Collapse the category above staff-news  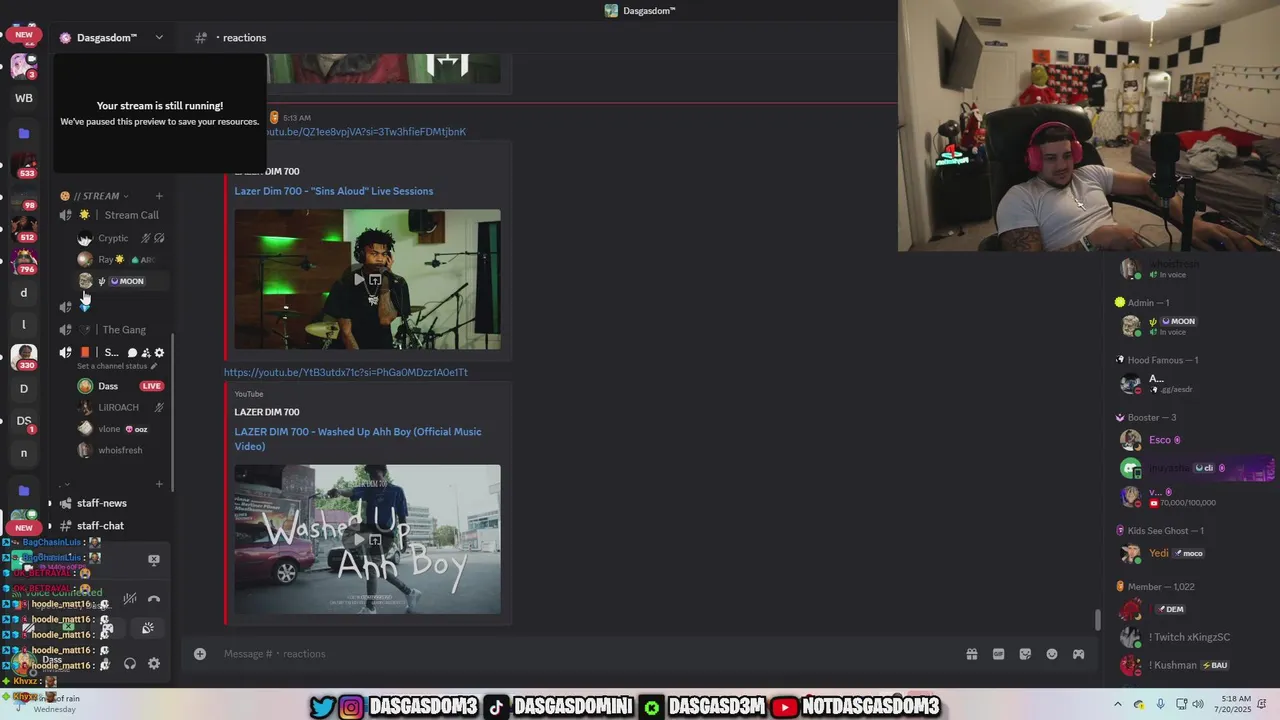66,484
